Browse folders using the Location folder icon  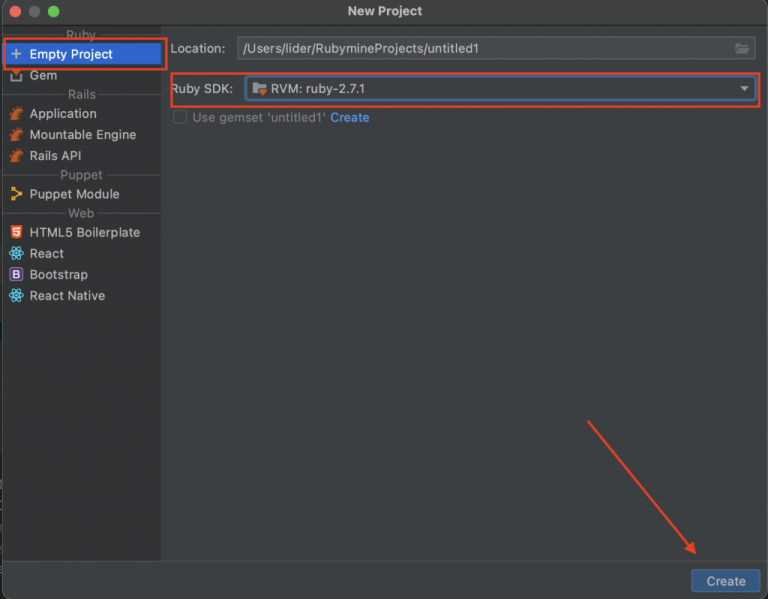[x=742, y=48]
